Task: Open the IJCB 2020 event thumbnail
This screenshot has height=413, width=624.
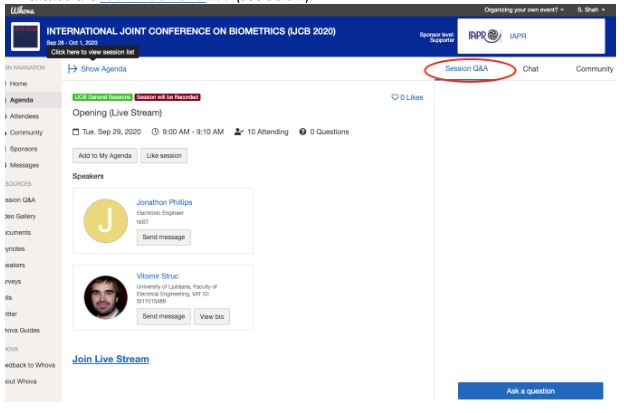Action: tap(25, 37)
